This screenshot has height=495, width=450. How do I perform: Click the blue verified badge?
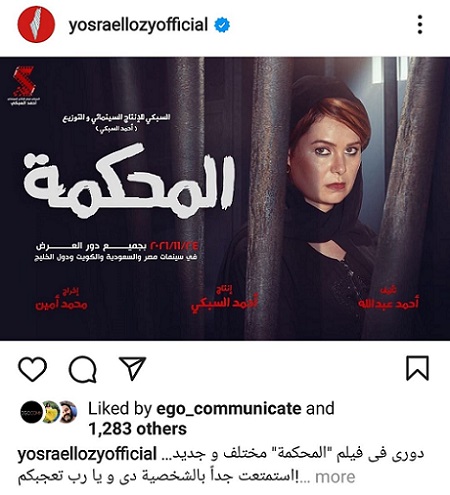click(222, 25)
